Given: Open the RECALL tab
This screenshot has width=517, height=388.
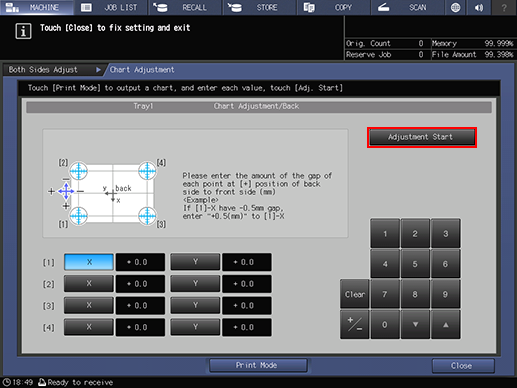Looking at the screenshot, I should 185,7.
